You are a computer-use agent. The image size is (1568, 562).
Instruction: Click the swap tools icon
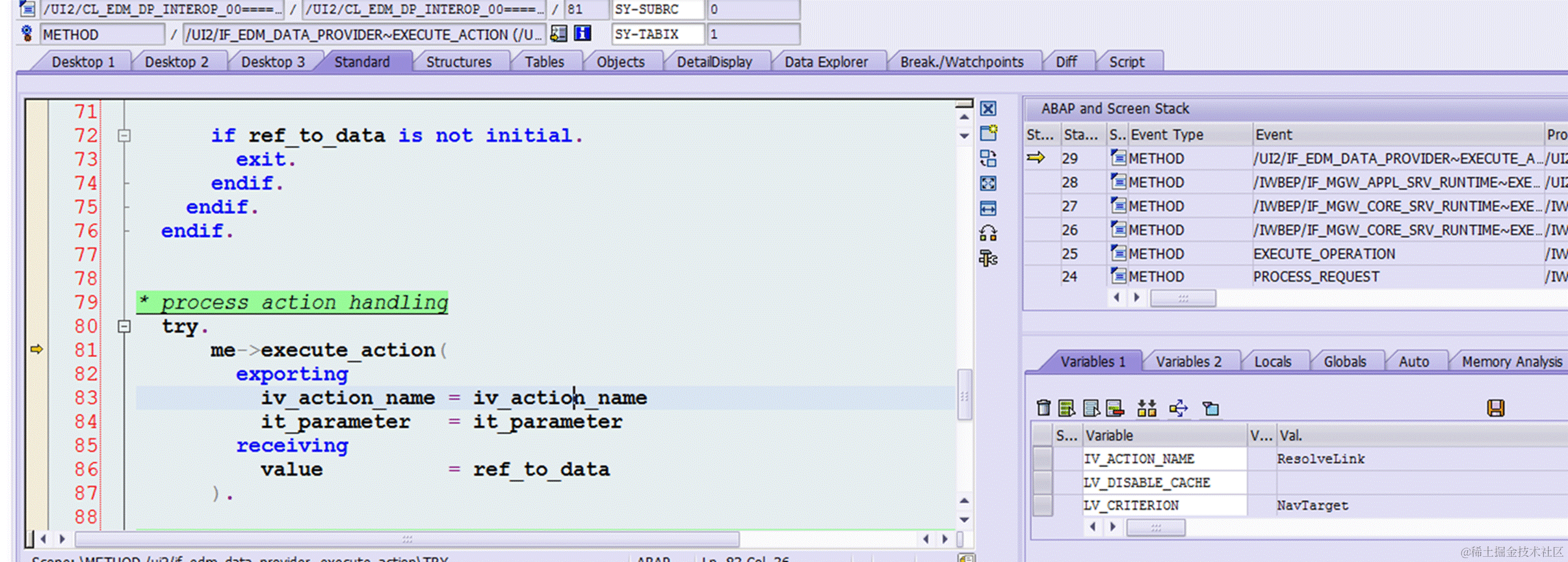point(988,159)
